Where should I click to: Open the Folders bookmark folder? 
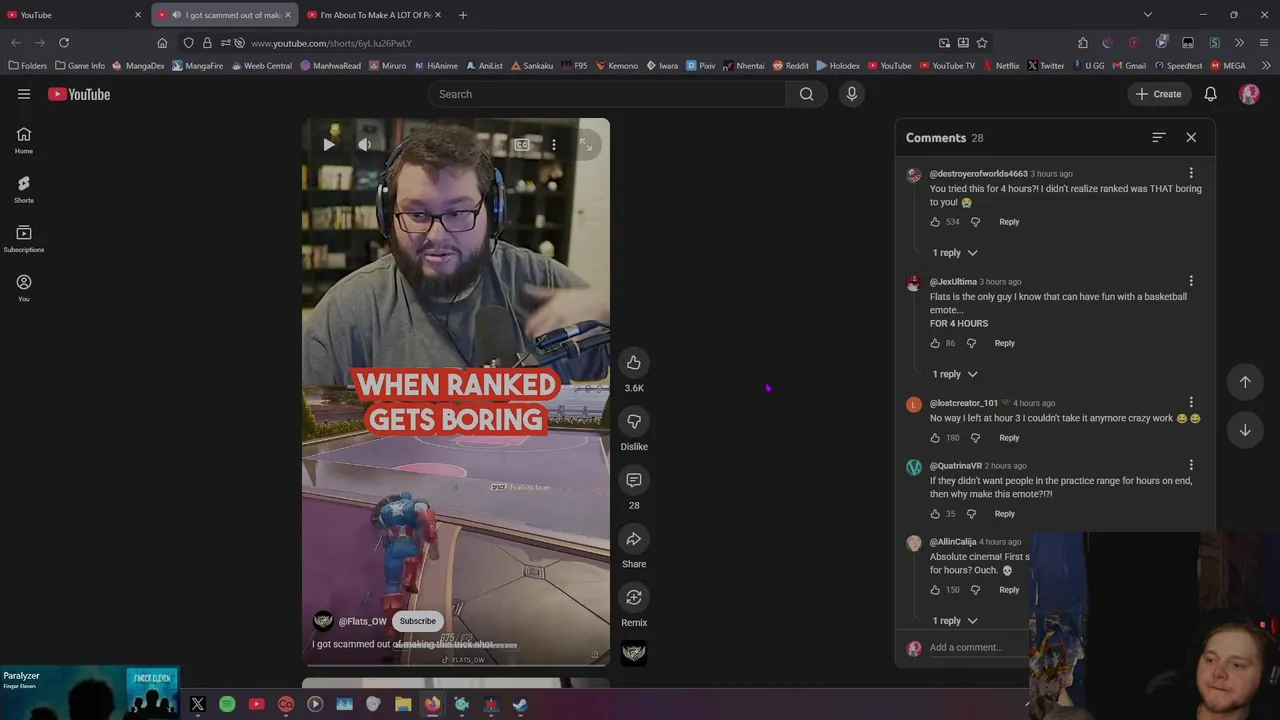(x=27, y=66)
